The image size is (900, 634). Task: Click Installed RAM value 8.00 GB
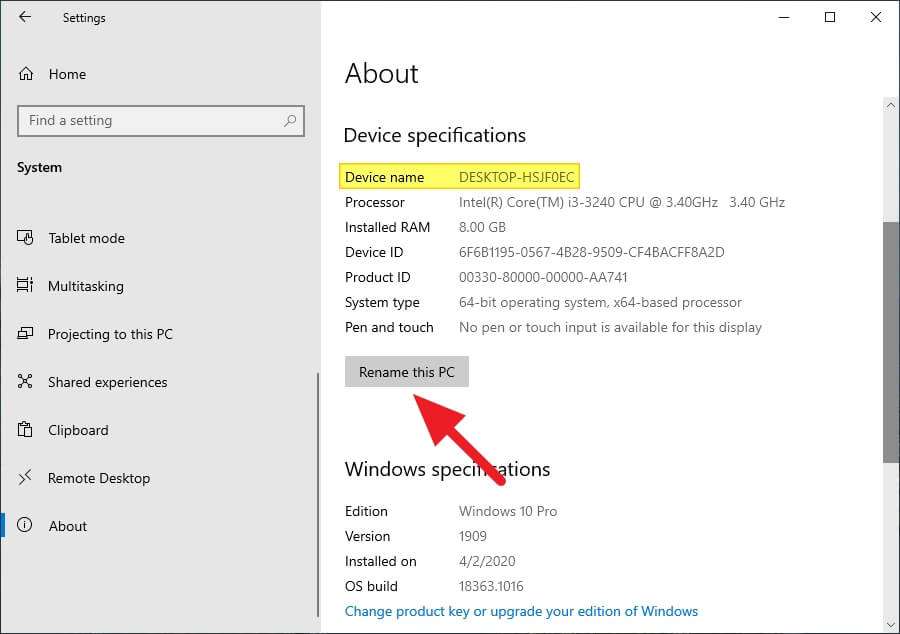tap(482, 227)
